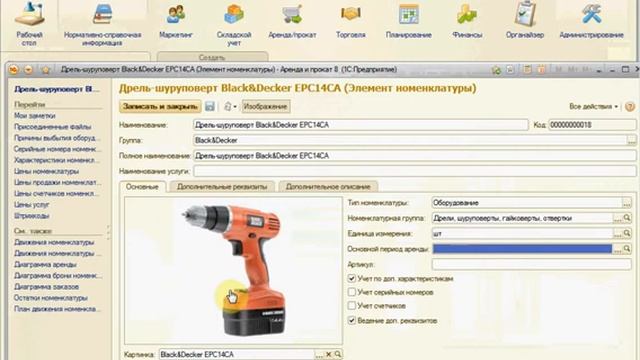
Task: Open the Аренда/прокат section
Action: tap(292, 20)
